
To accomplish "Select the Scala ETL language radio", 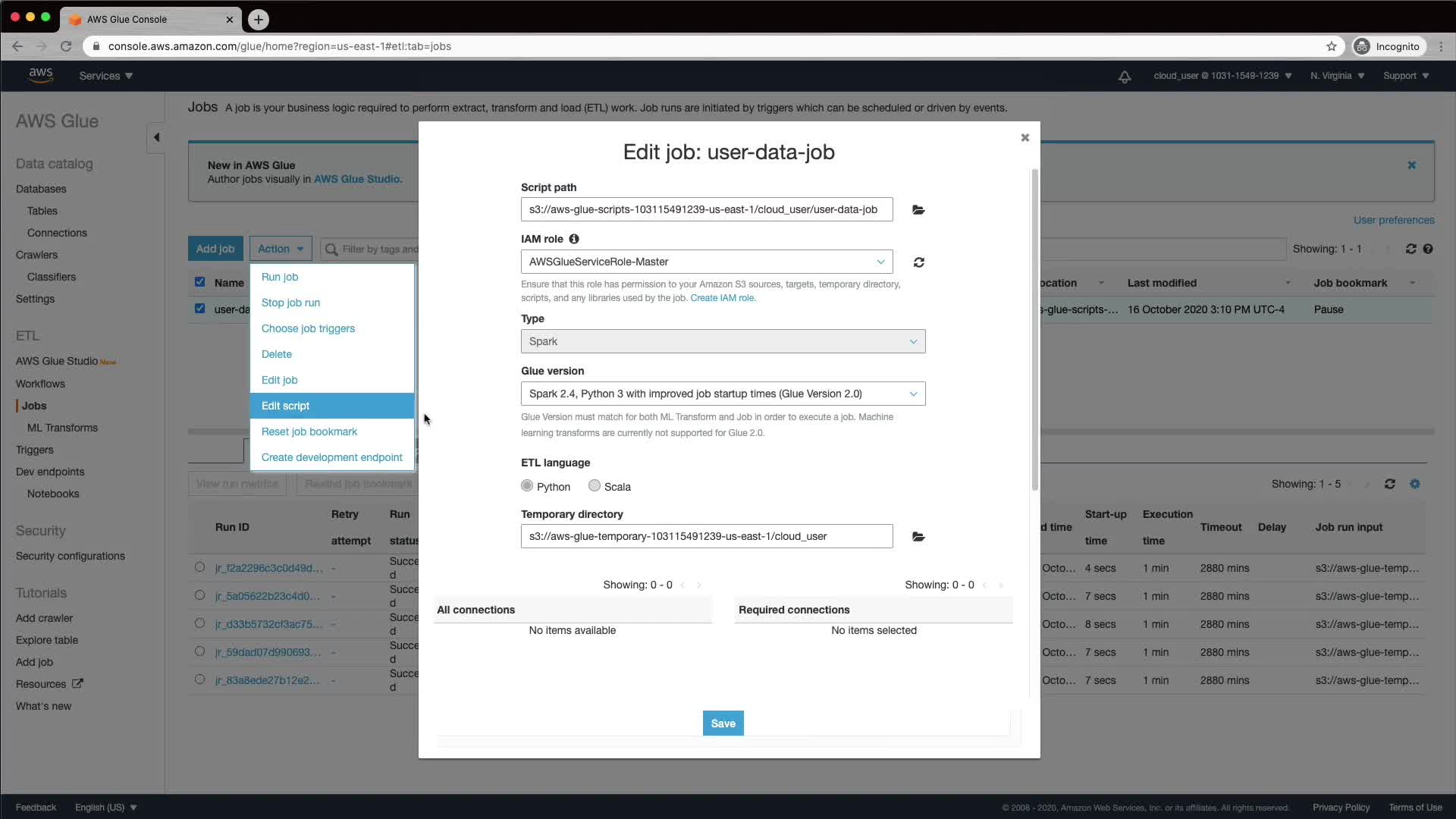I will (x=595, y=486).
